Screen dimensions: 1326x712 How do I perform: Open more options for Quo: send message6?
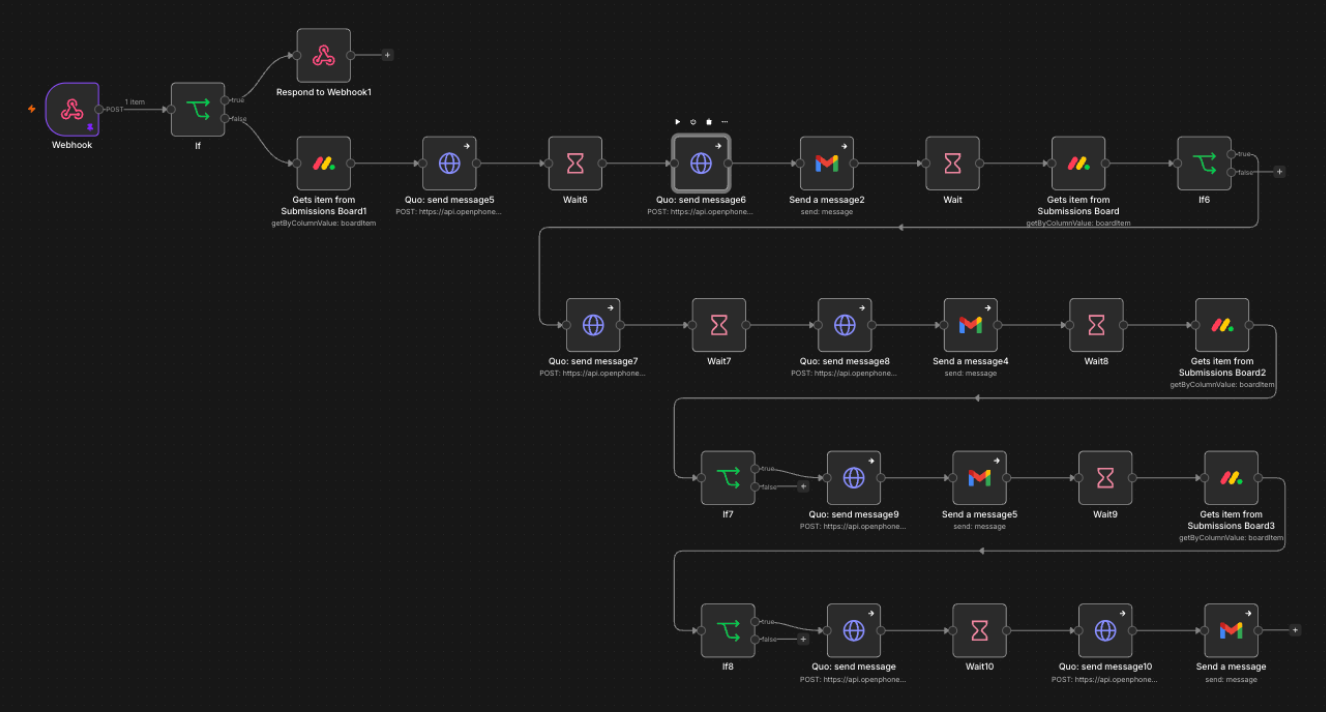724,122
